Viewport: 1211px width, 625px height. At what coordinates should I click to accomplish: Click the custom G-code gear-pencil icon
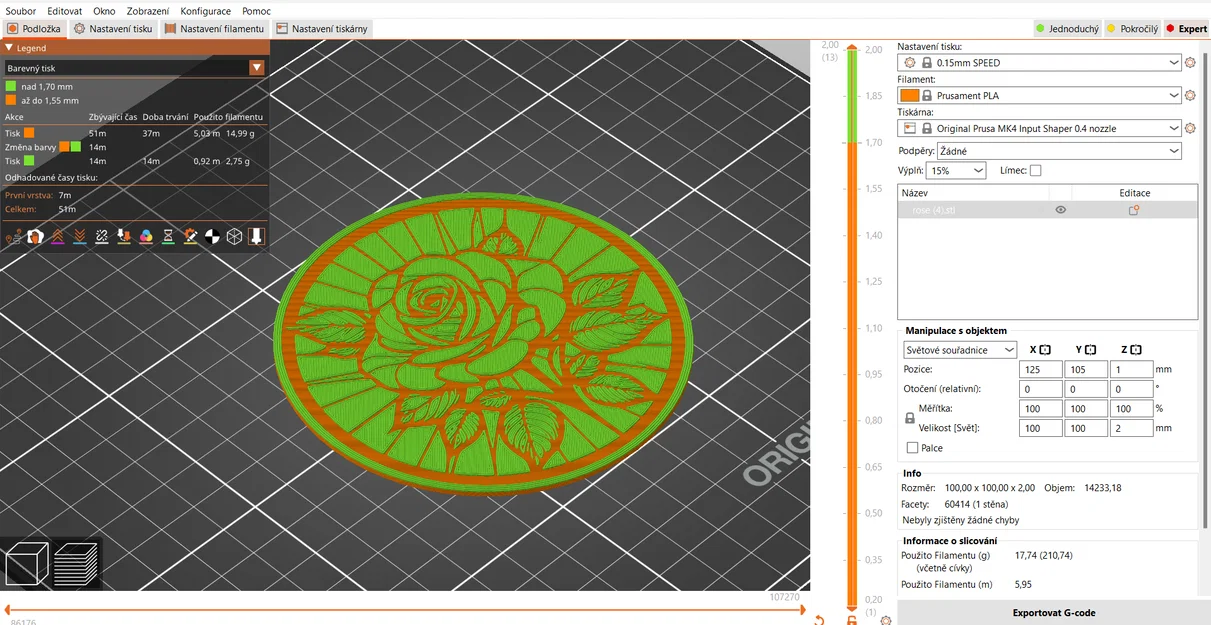190,236
